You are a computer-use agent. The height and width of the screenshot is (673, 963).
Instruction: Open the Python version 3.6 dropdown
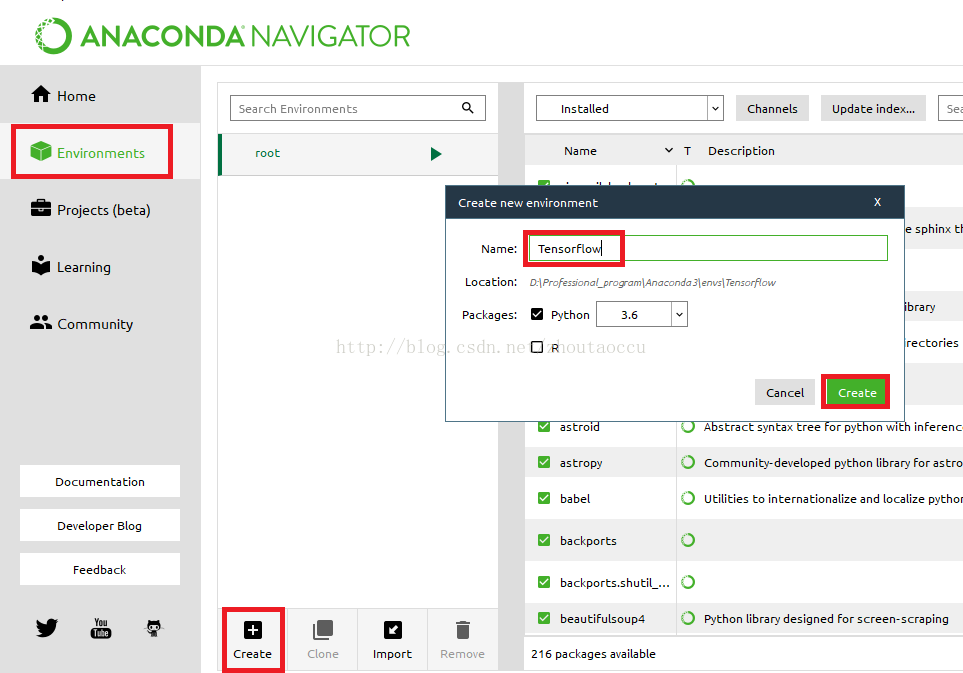click(641, 314)
